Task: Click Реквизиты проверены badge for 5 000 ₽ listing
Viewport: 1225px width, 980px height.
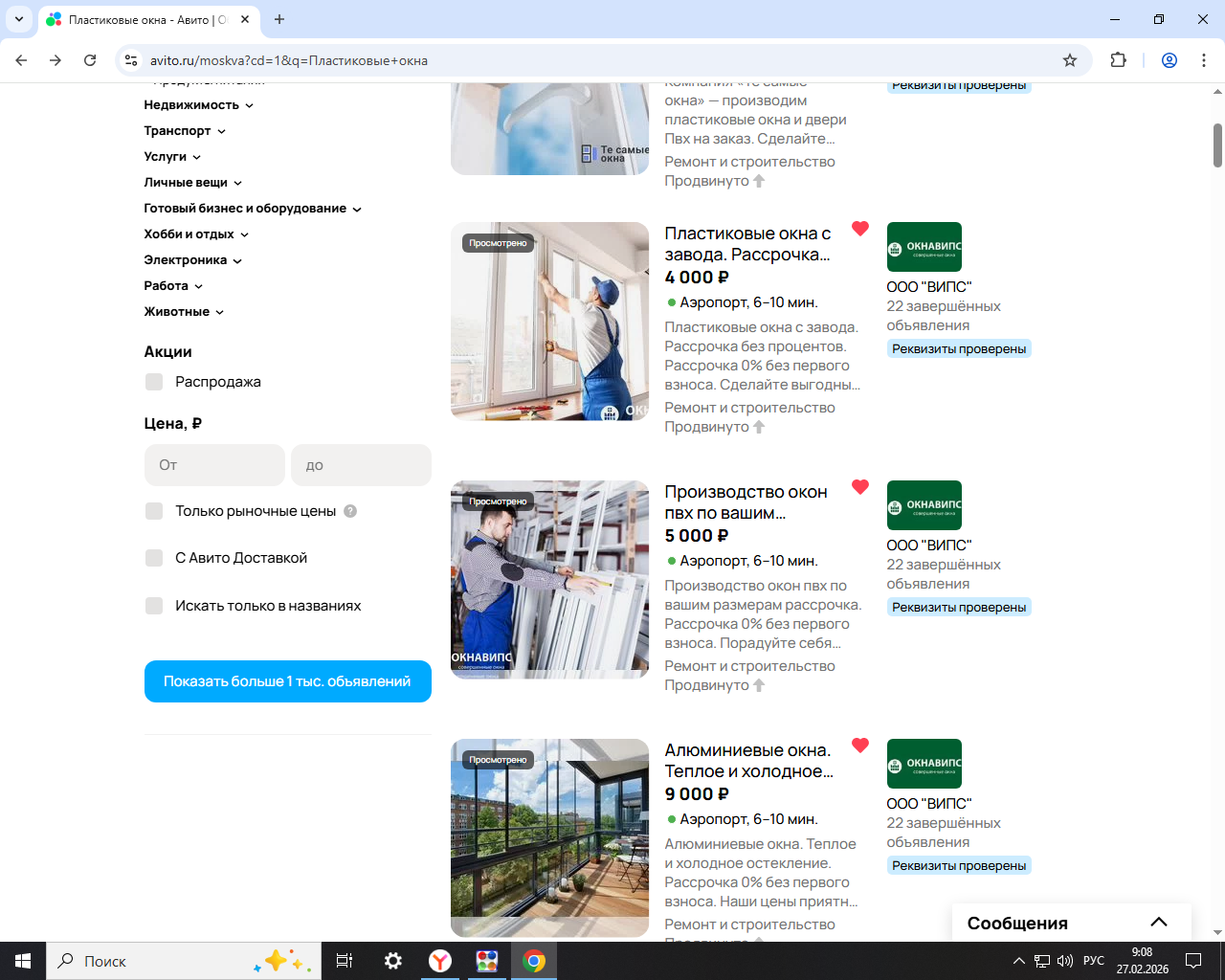Action: (959, 608)
